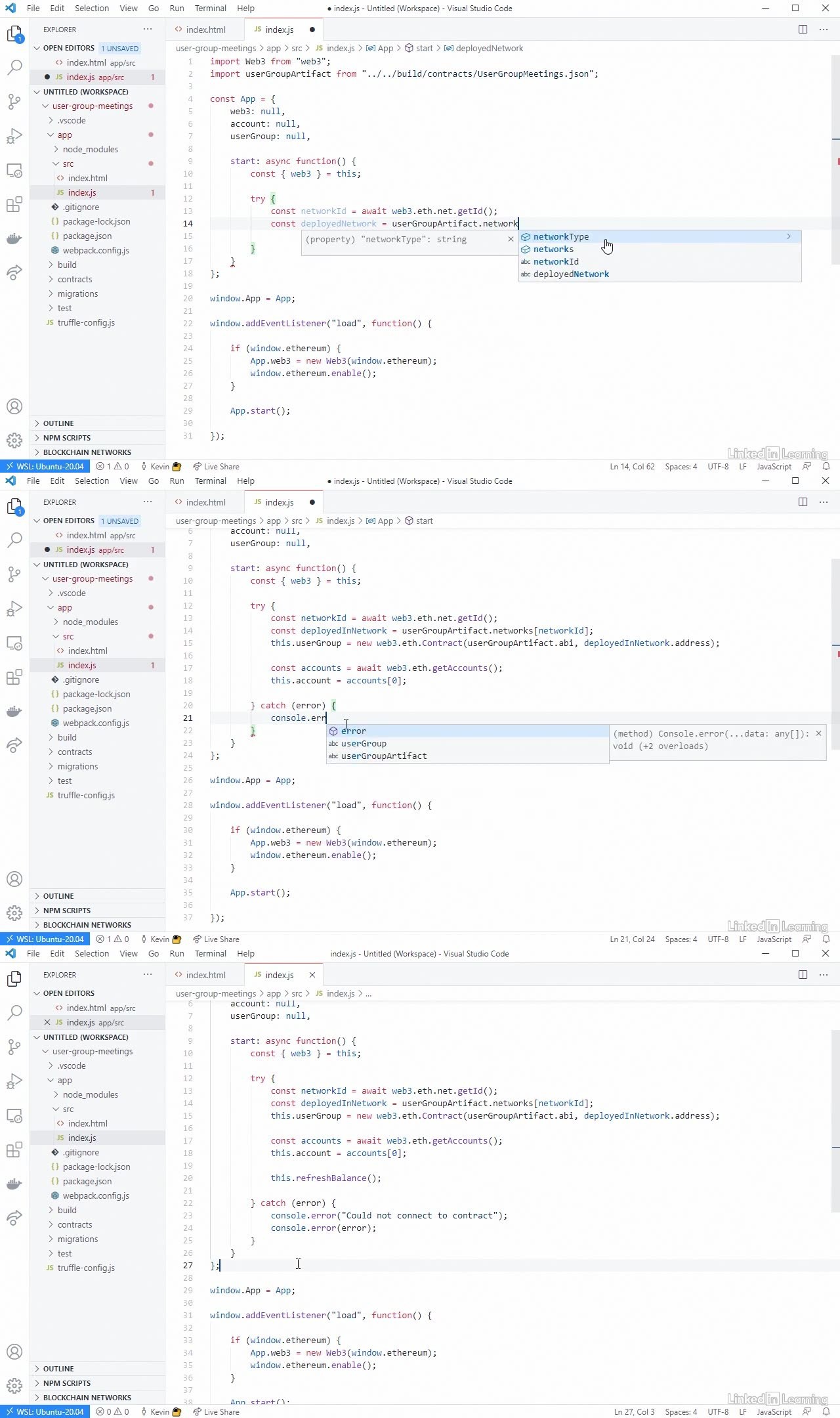Click Split Editor icon in the bottom window
This screenshot has height=1418, width=840.
click(x=803, y=975)
